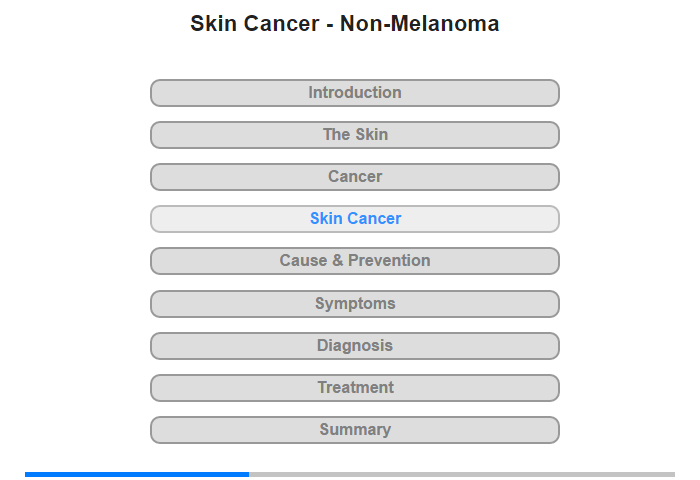
Task: Open the Summary section
Action: 355,430
